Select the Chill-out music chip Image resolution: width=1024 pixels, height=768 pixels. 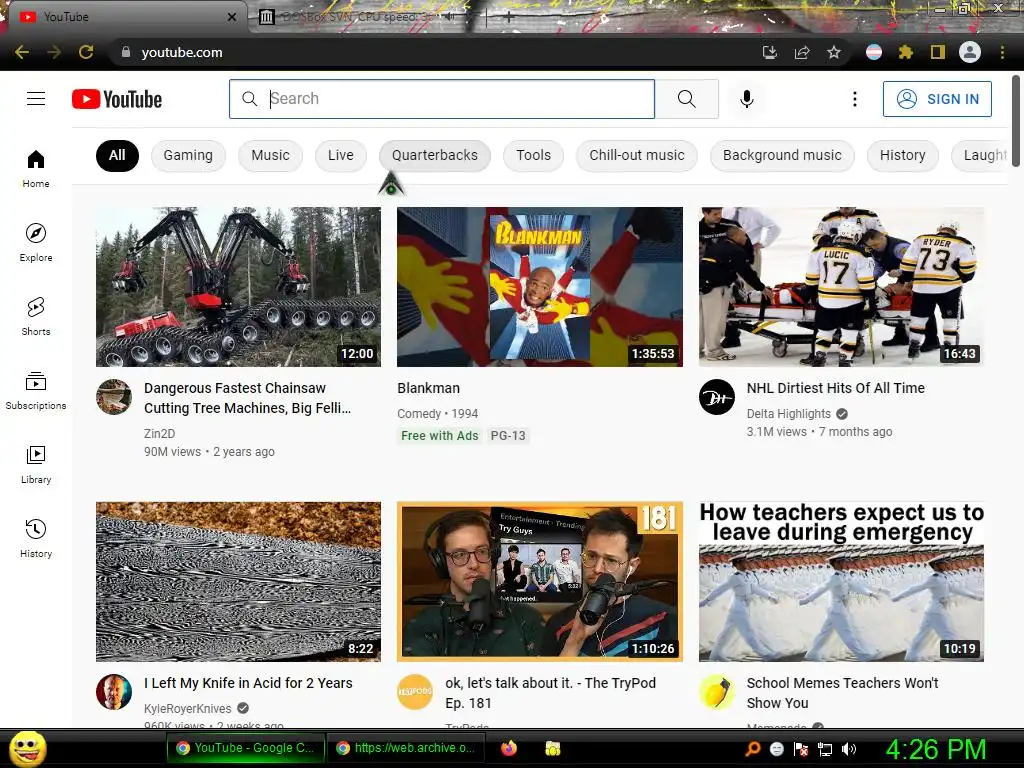pos(637,155)
